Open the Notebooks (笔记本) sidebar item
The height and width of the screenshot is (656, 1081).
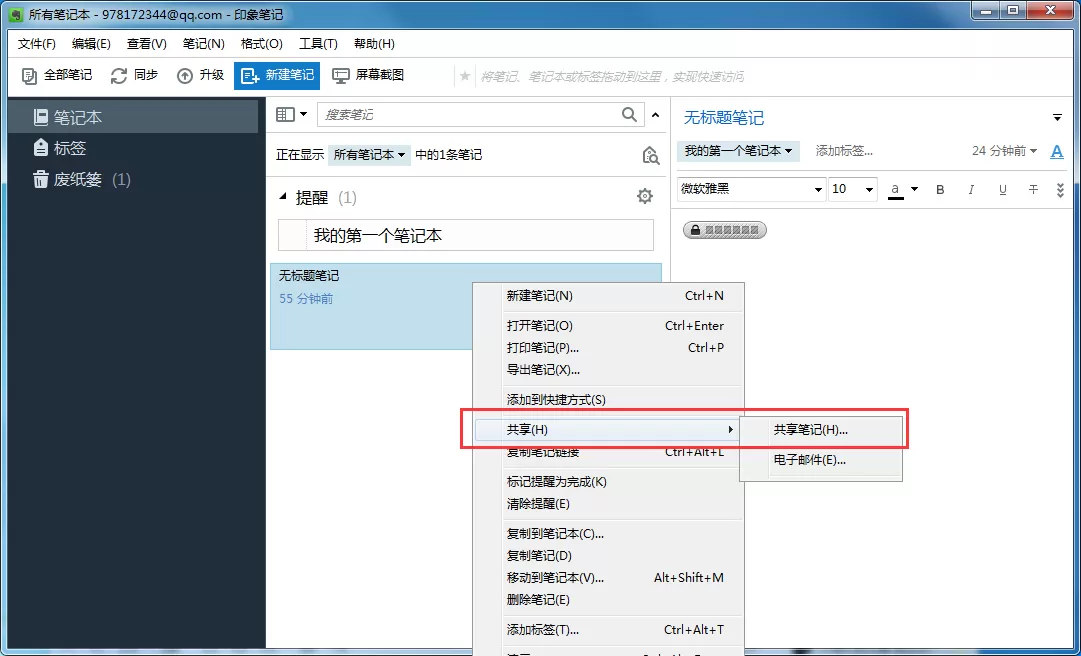pyautogui.click(x=133, y=117)
